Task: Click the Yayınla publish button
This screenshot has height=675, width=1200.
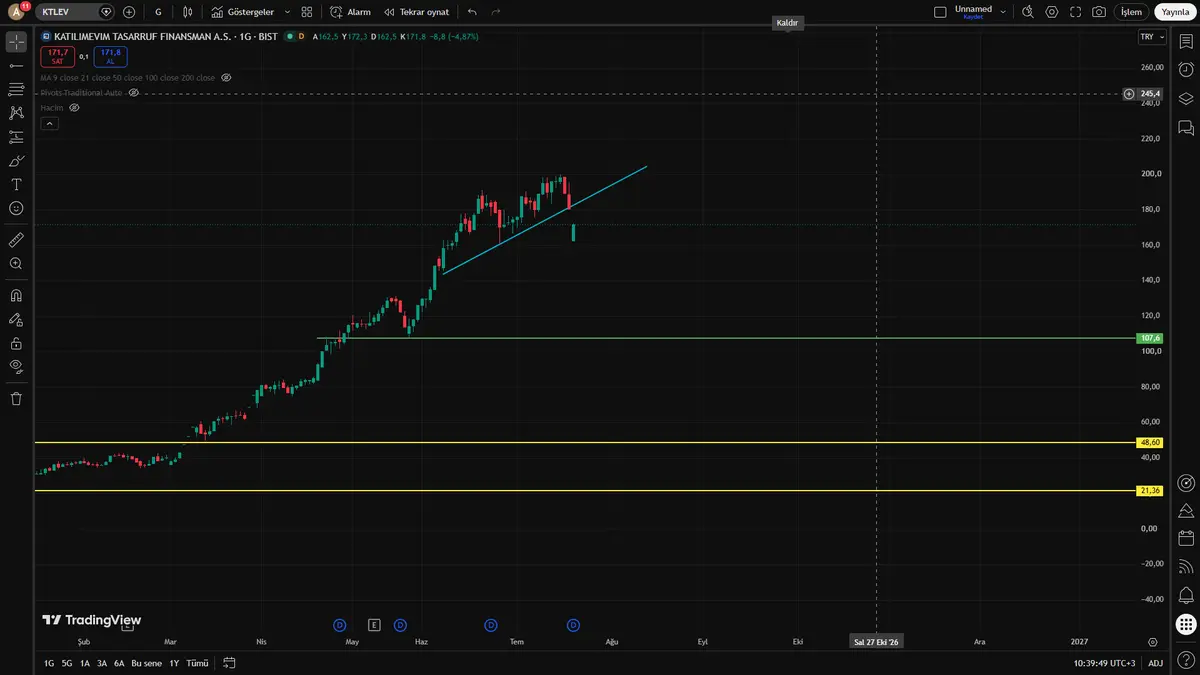Action: point(1175,12)
